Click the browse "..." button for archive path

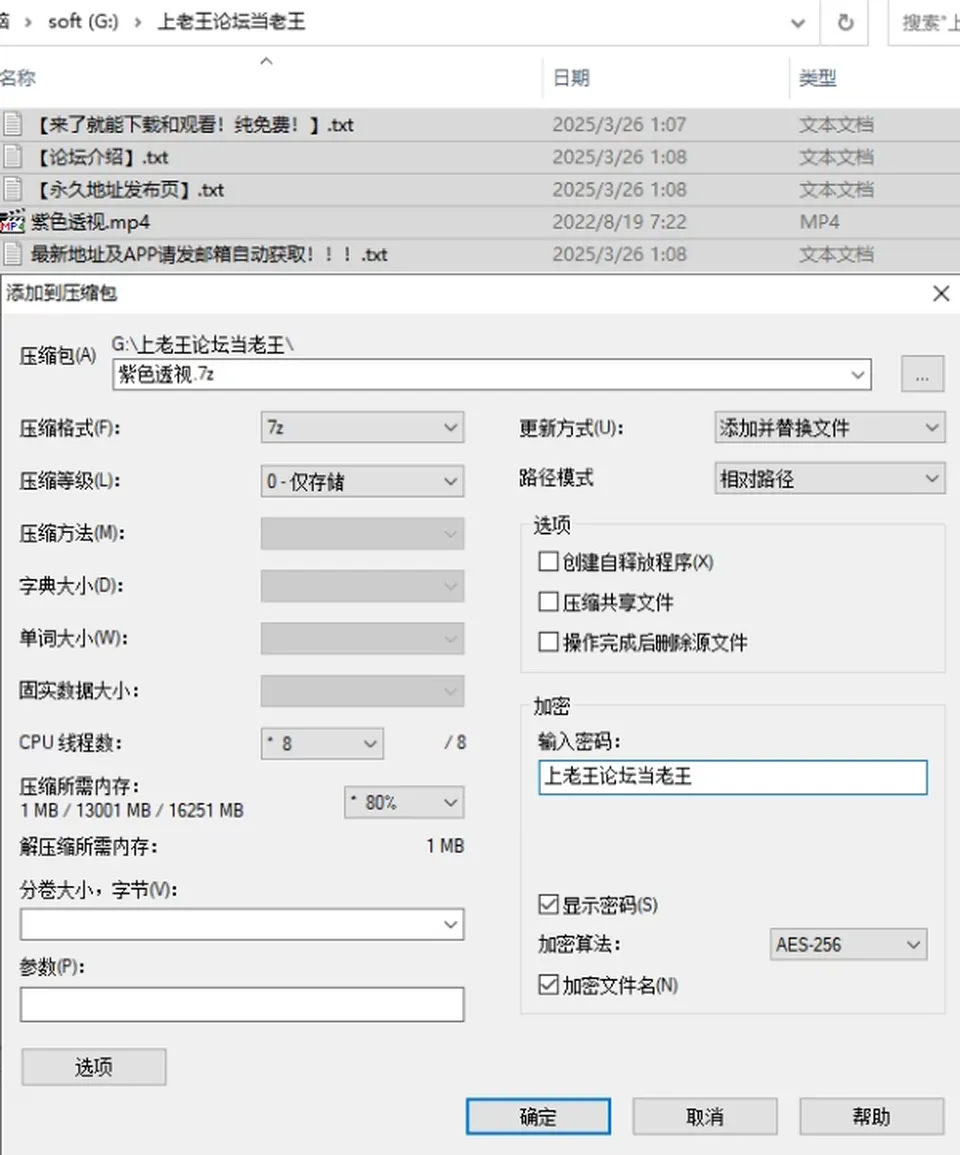(x=922, y=375)
